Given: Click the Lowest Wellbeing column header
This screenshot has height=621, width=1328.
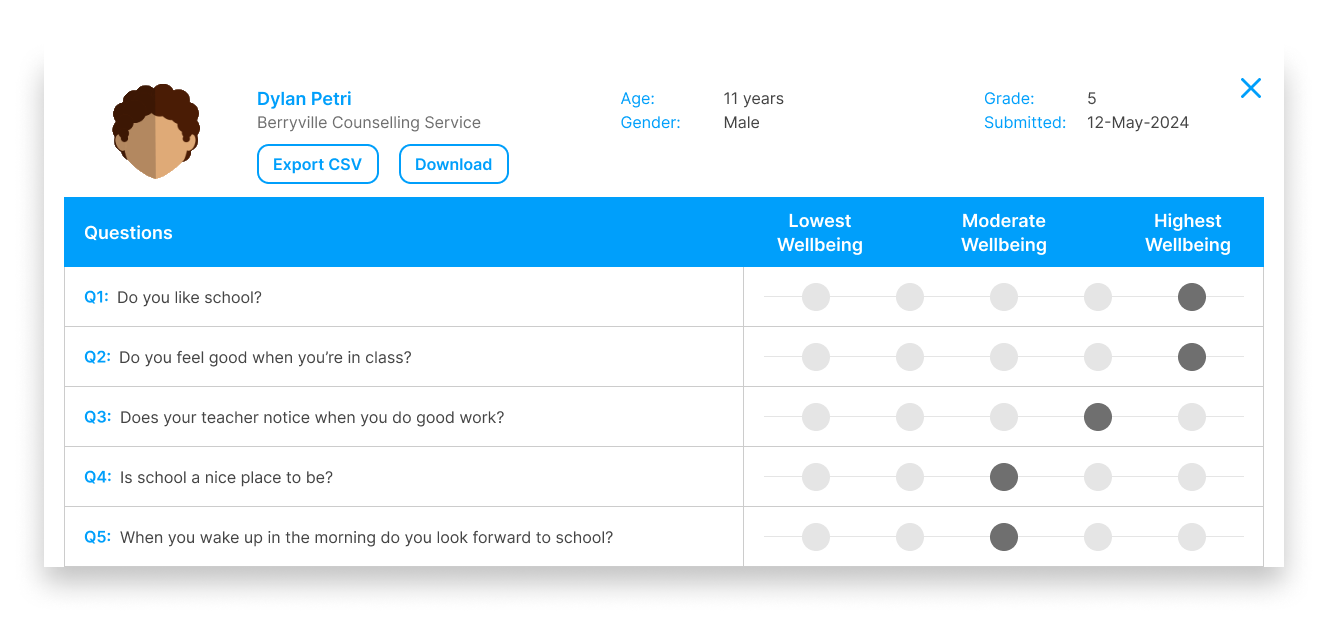Looking at the screenshot, I should [819, 232].
